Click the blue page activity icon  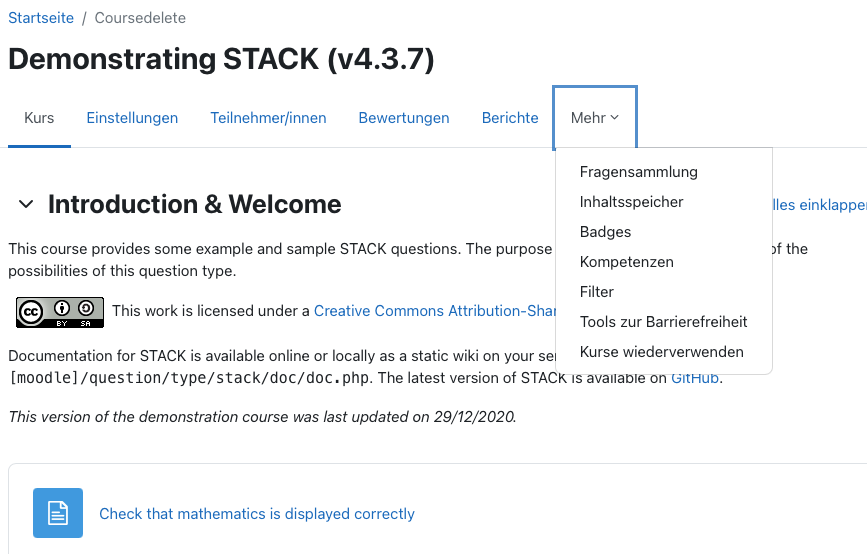pyautogui.click(x=58, y=513)
